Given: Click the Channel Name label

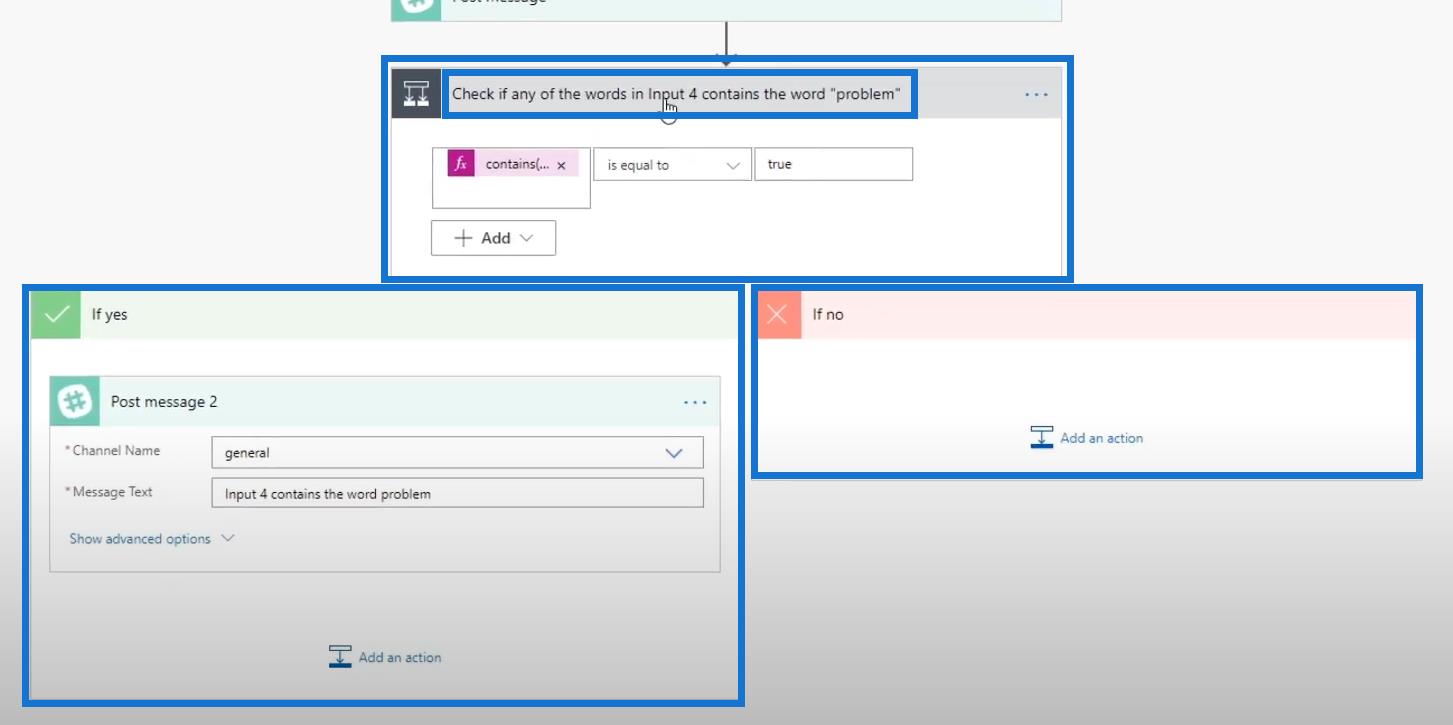Looking at the screenshot, I should (x=116, y=451).
